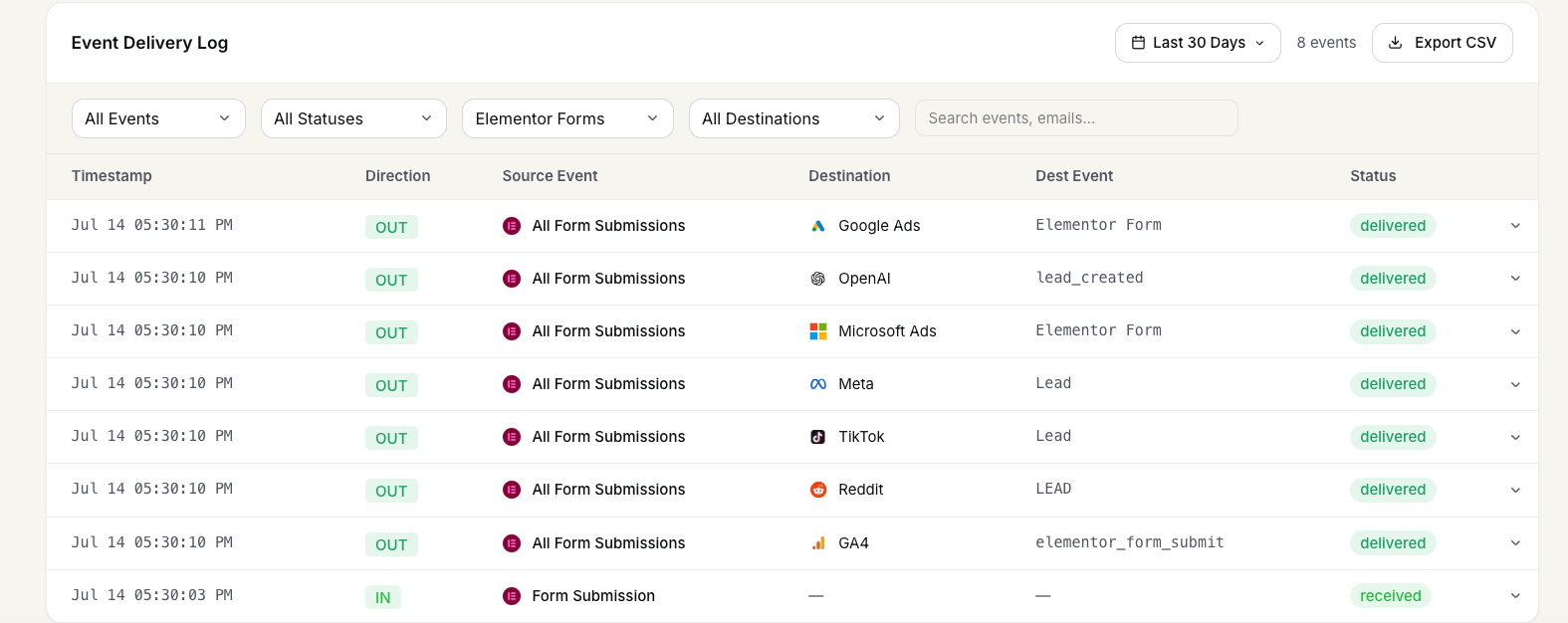The height and width of the screenshot is (623, 1568).
Task: Click the OpenAI logo icon
Action: pos(818,279)
